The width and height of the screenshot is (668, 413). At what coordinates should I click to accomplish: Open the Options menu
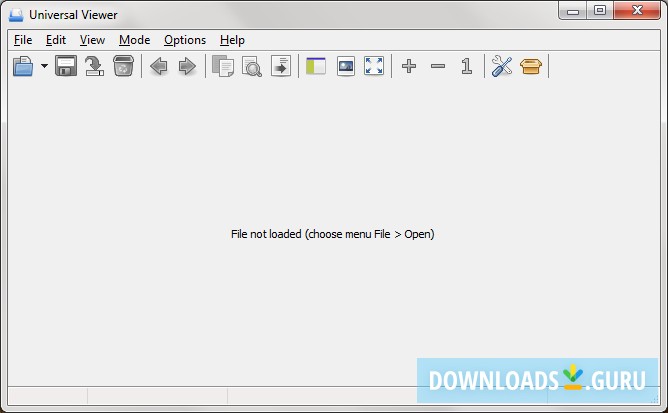185,40
